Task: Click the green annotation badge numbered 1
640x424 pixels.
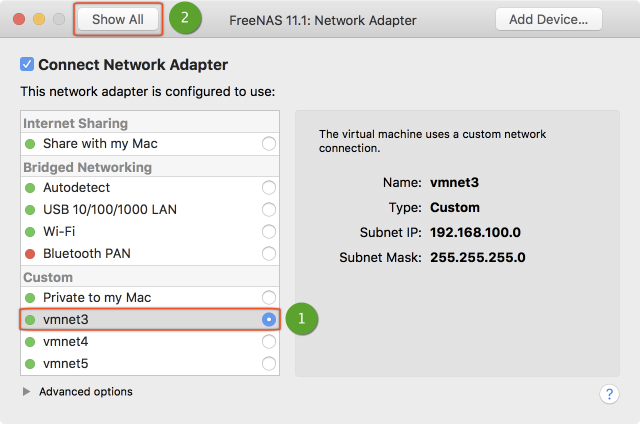Action: [x=301, y=319]
